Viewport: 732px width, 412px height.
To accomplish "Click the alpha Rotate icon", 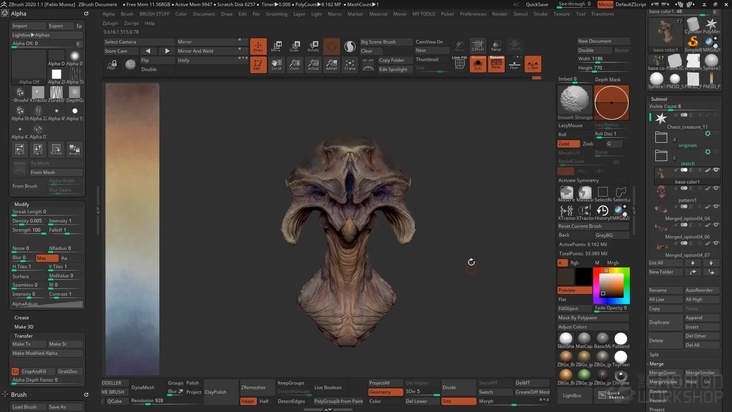I will [56, 149].
